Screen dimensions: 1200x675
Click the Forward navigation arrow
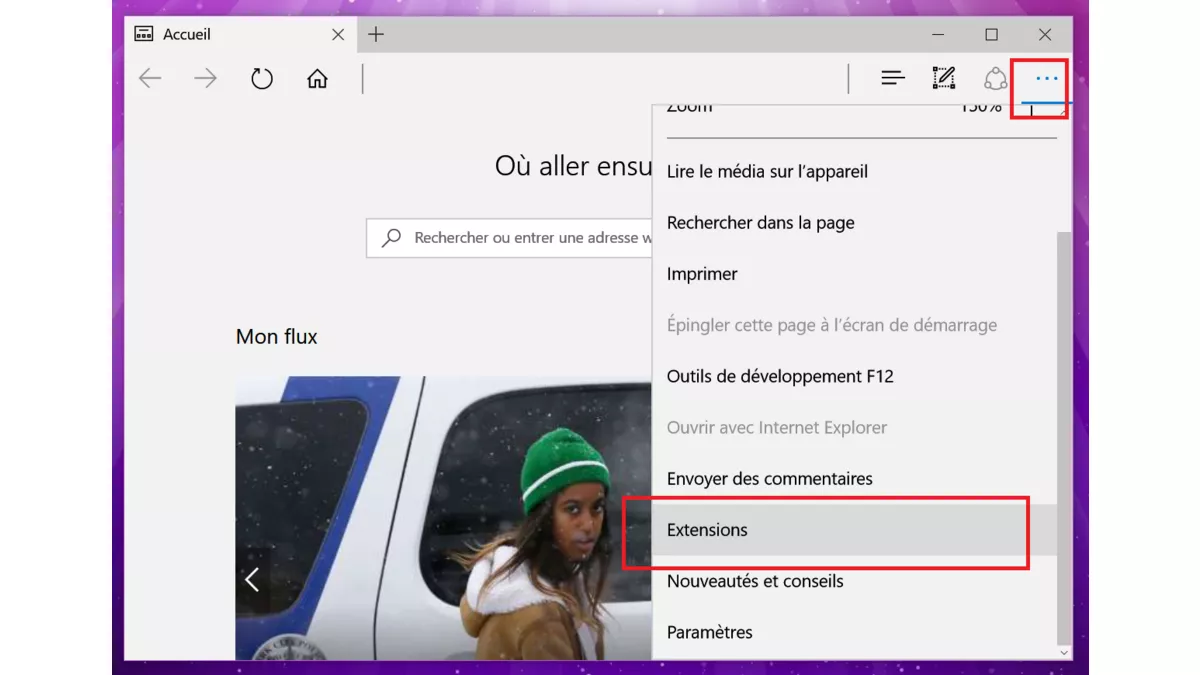pyautogui.click(x=206, y=78)
